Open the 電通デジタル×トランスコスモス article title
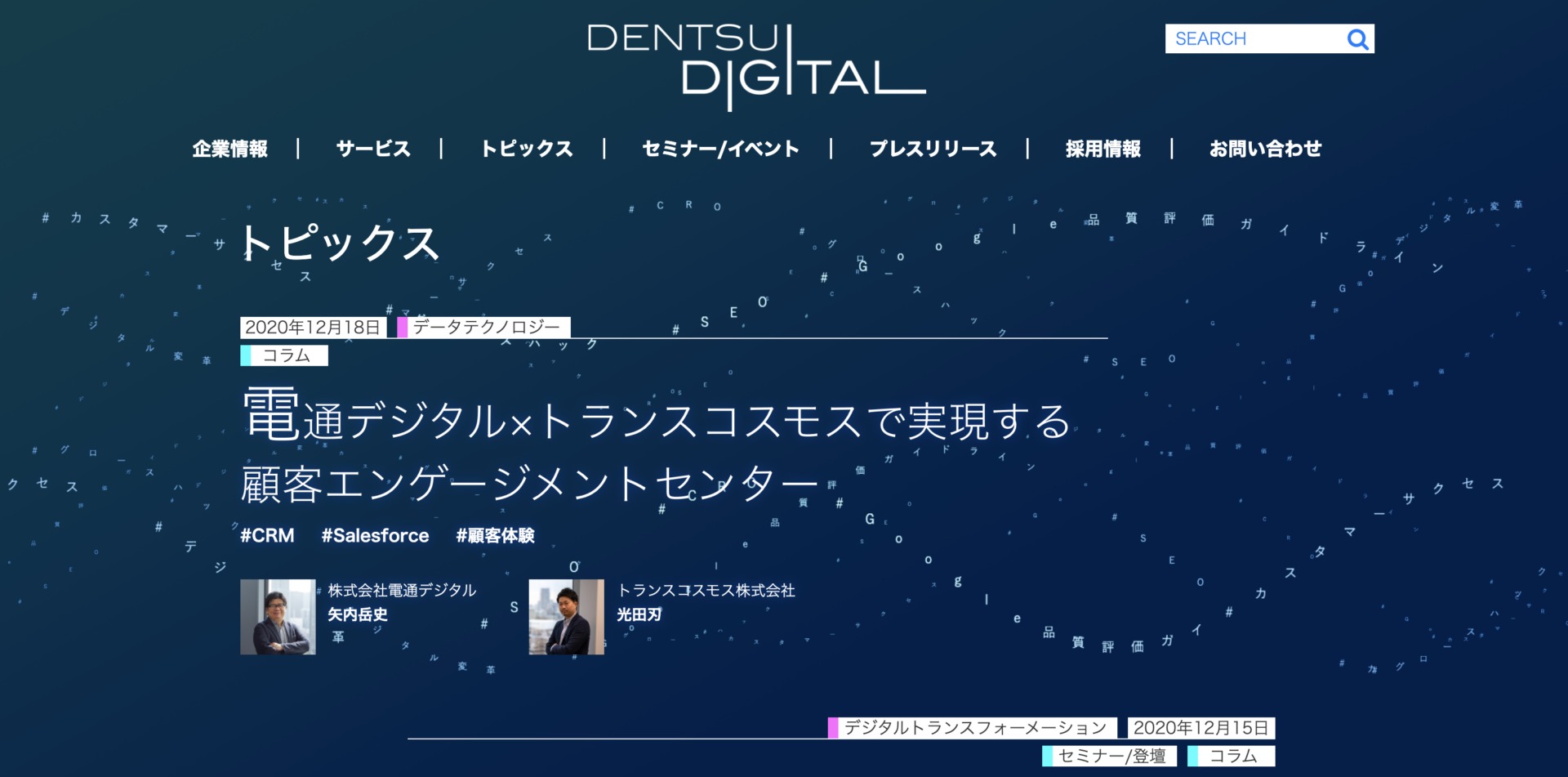The image size is (1568, 777). 656,448
